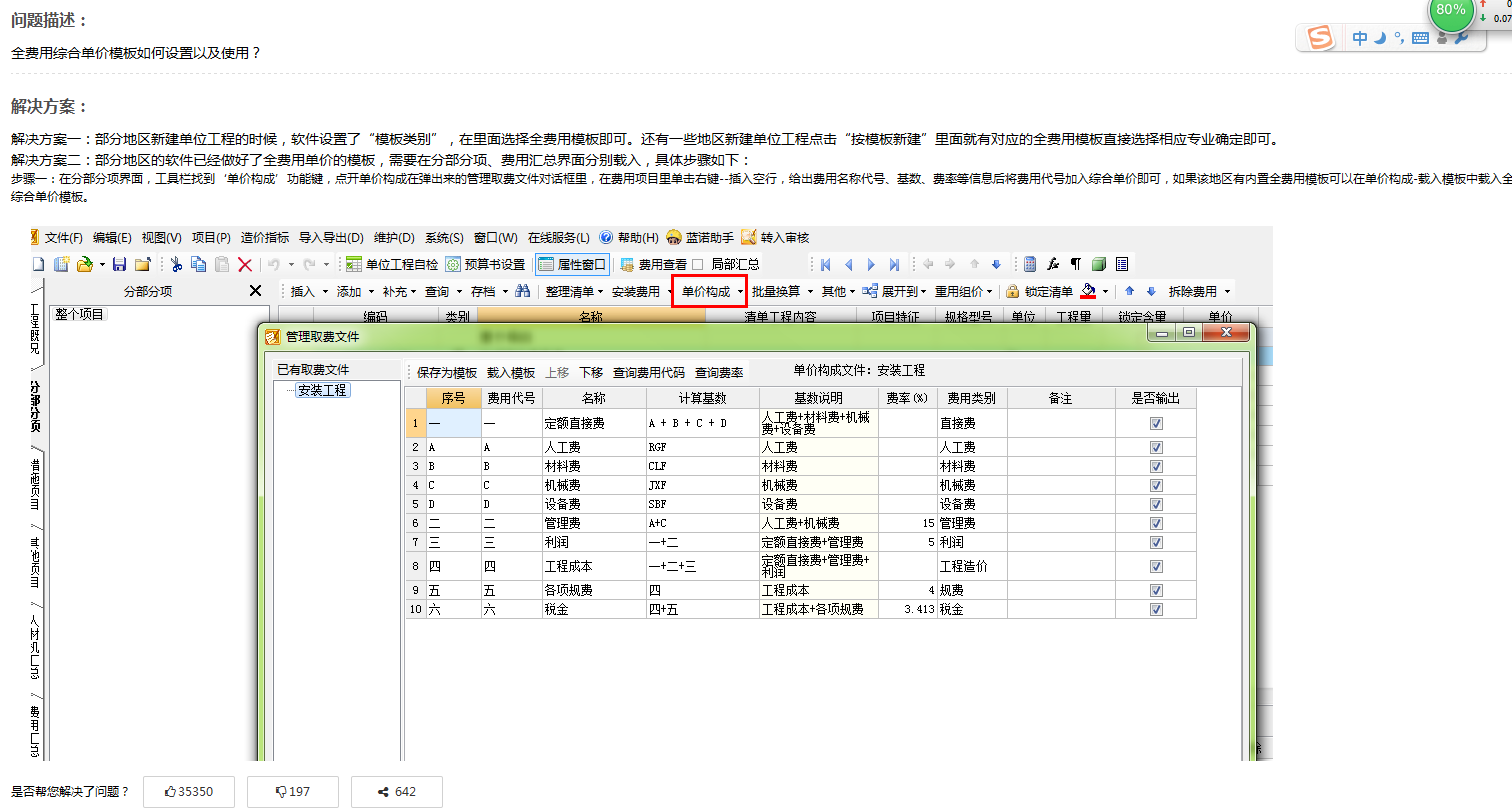Click the open folder toolbar icon
The height and width of the screenshot is (809, 1512).
point(84,264)
